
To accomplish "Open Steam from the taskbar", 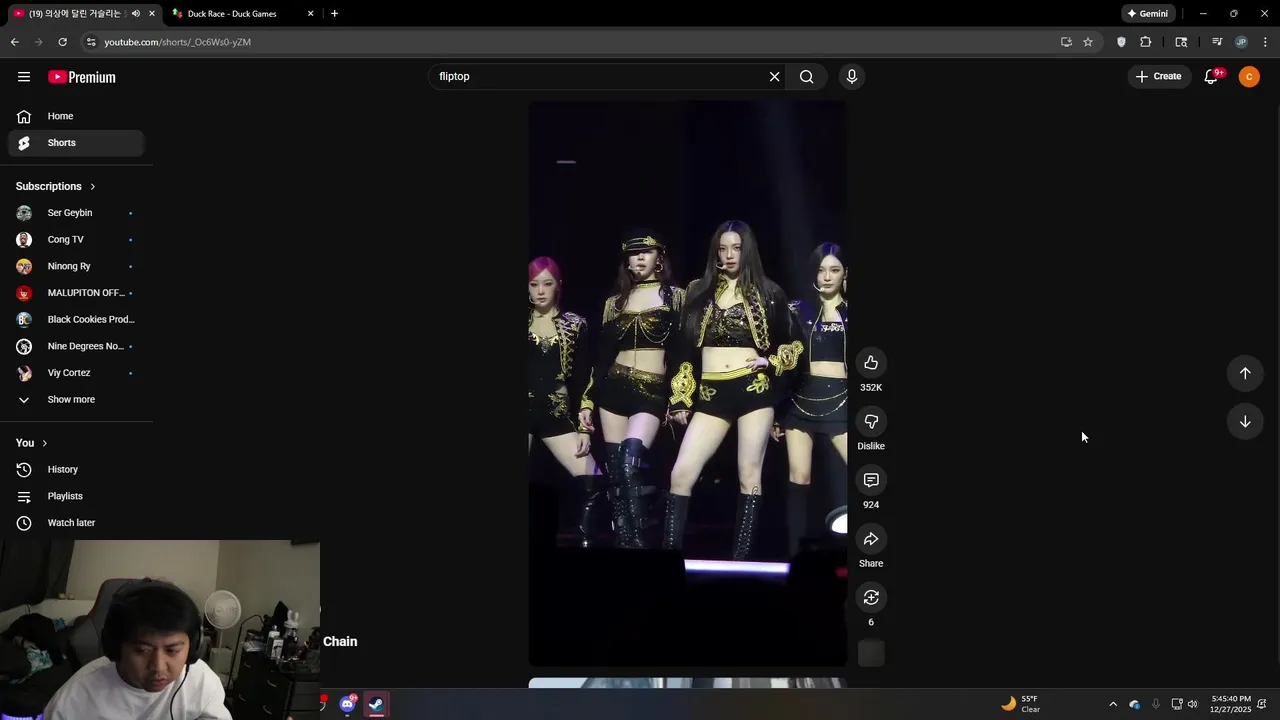I will click(x=376, y=704).
